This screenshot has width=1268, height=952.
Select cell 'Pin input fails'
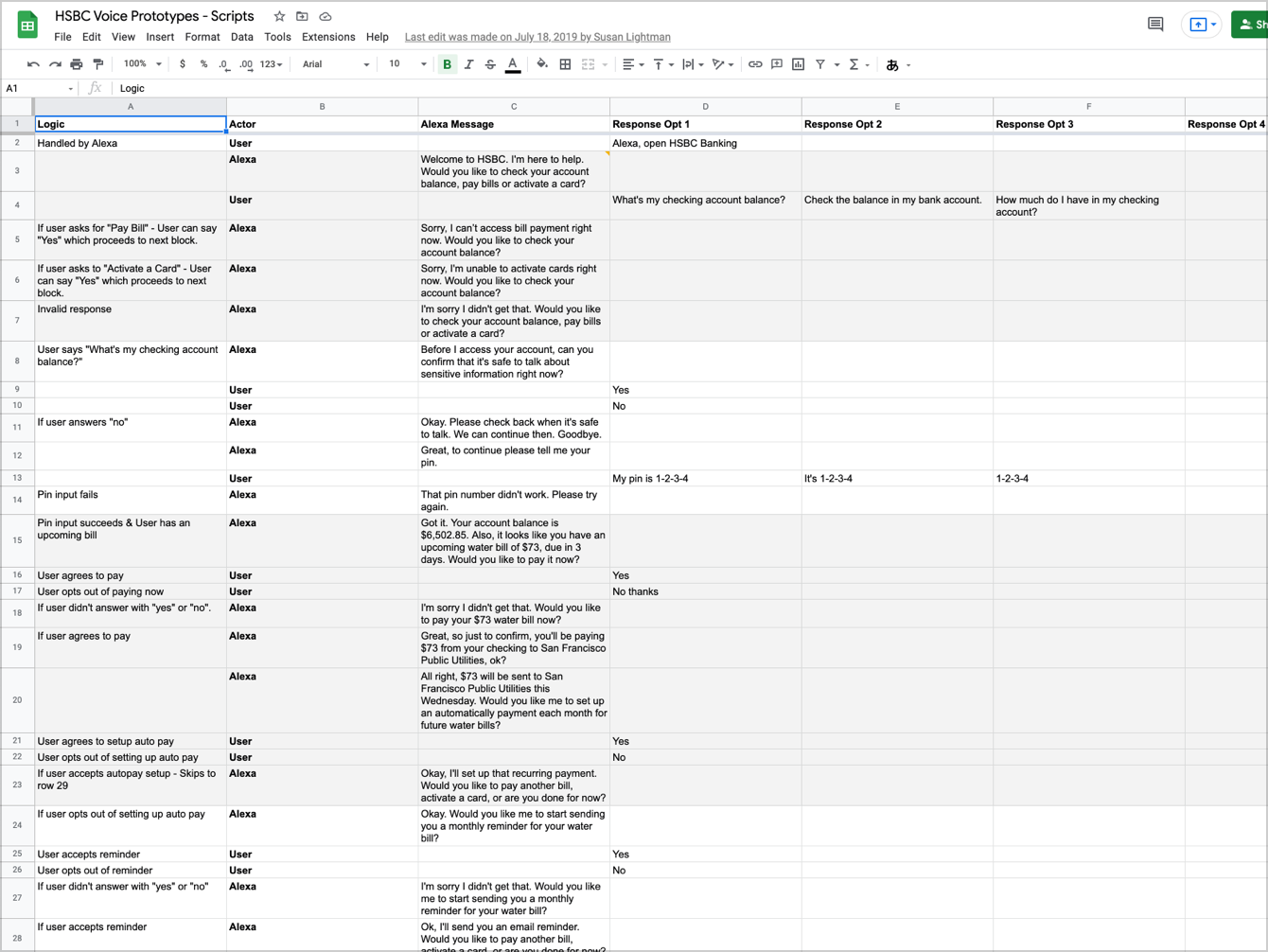point(131,501)
